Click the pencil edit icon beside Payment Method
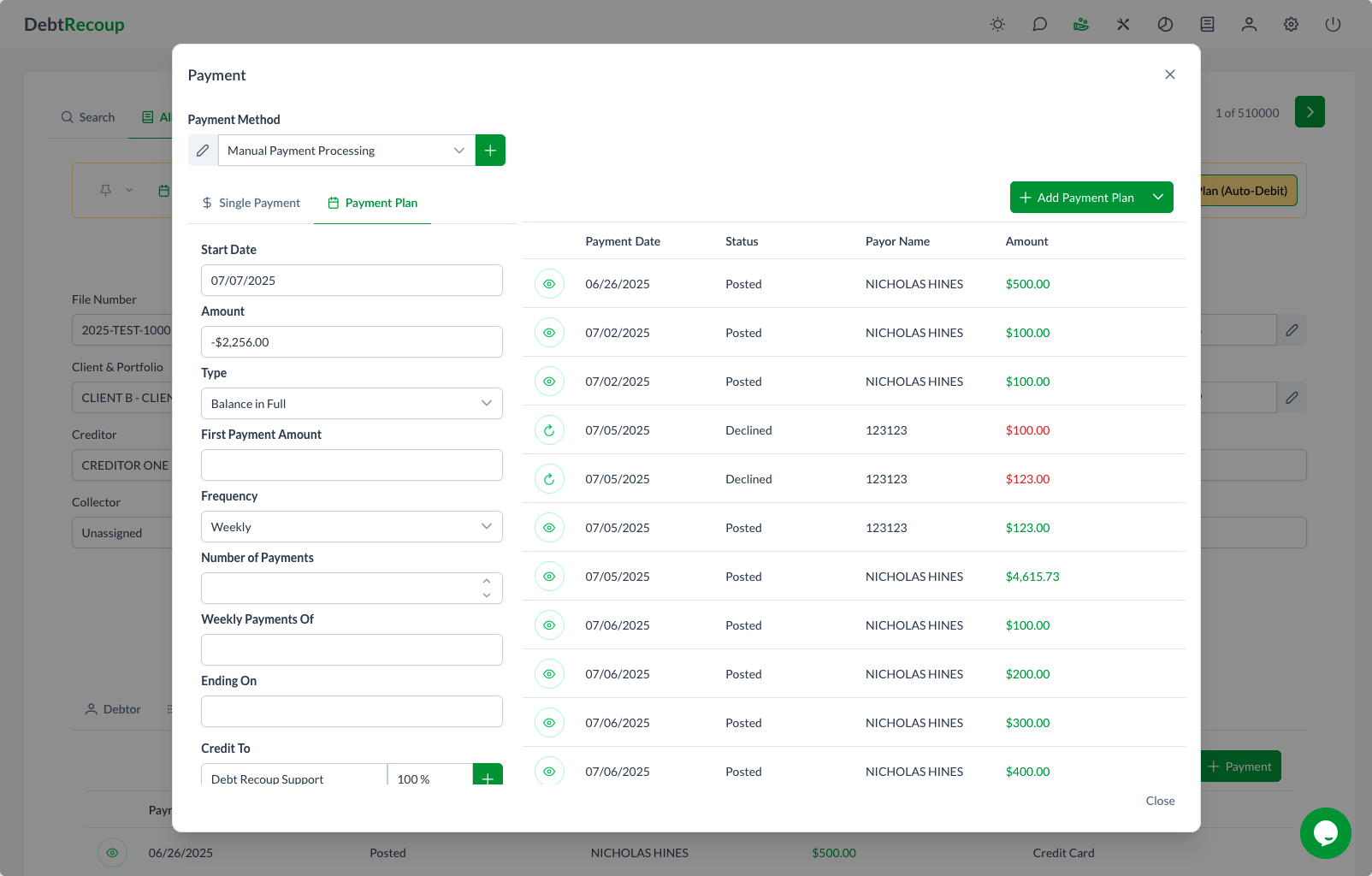The height and width of the screenshot is (876, 1372). pyautogui.click(x=203, y=151)
